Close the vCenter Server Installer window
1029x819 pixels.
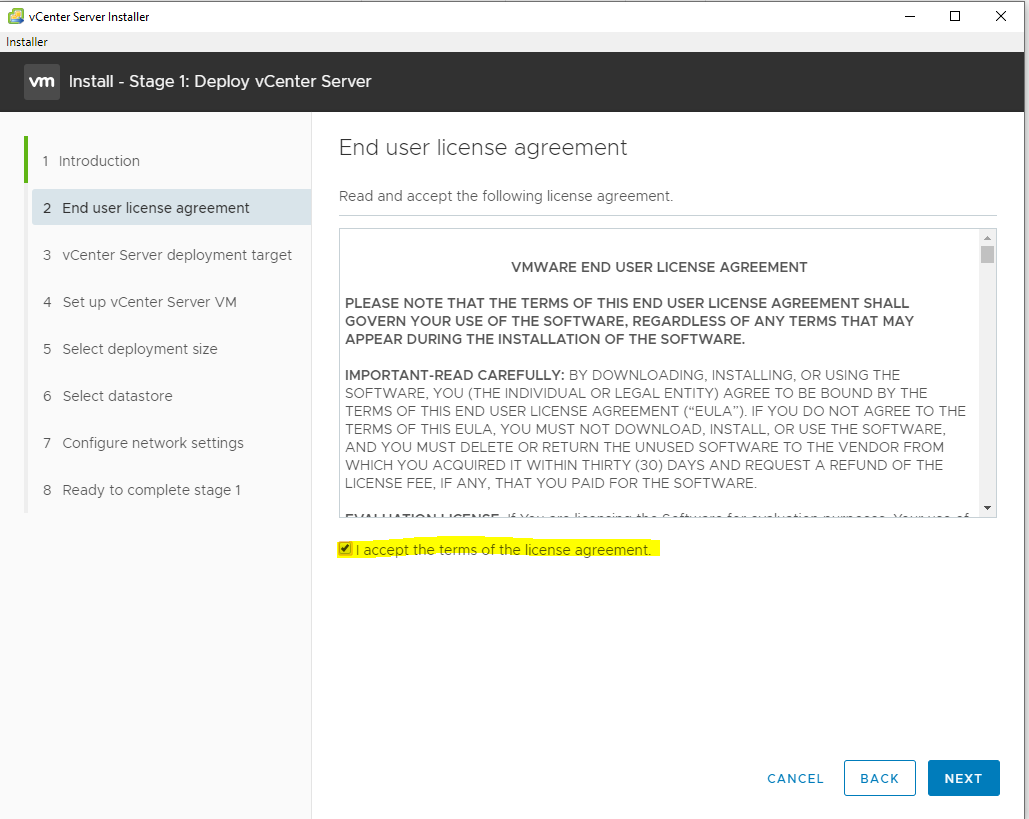click(1000, 16)
